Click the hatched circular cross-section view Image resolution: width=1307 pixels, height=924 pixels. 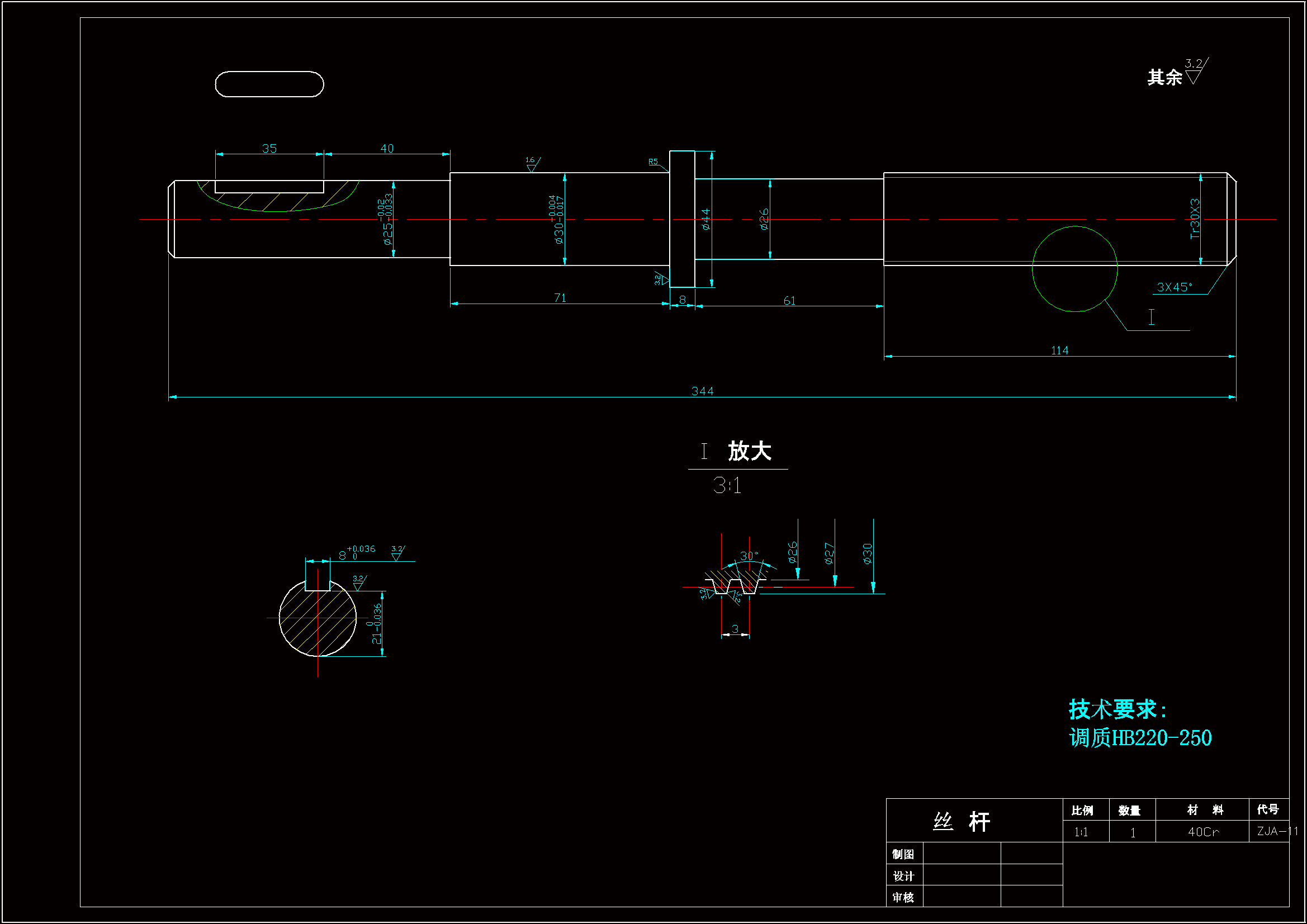click(318, 618)
